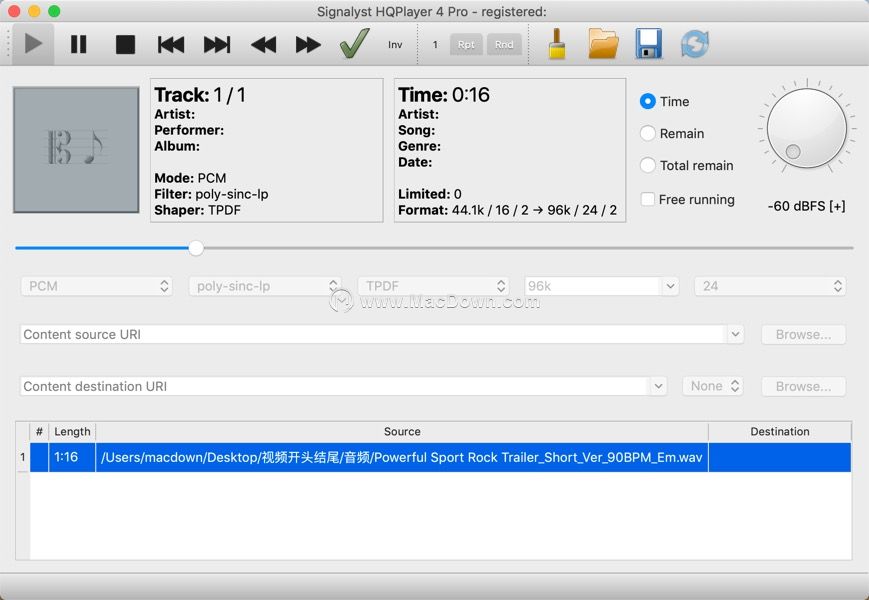Fast-forward the current track
869x600 pixels.
point(308,44)
